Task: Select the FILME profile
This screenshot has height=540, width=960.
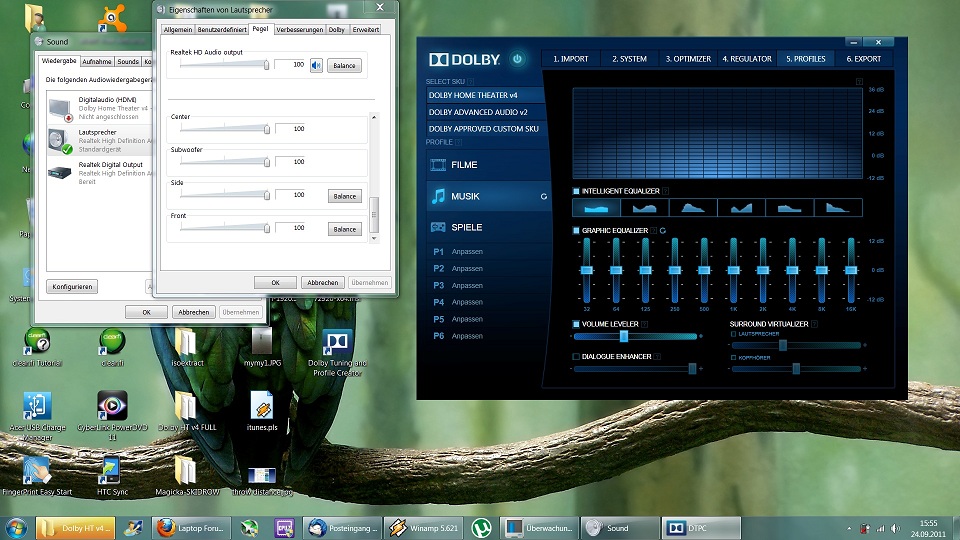Action: (x=488, y=165)
